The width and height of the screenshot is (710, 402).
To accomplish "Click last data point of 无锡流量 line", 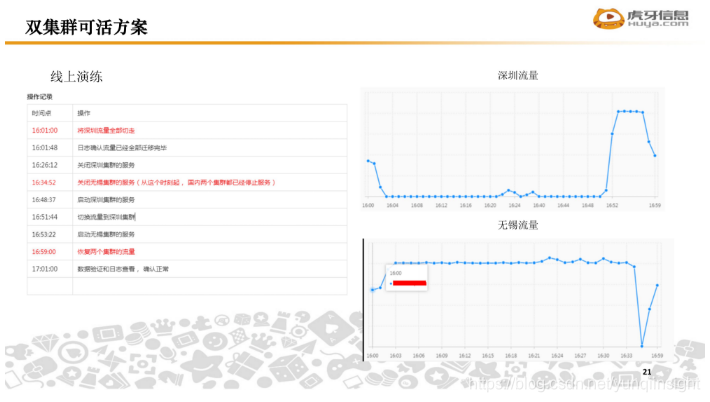I will tap(657, 285).
